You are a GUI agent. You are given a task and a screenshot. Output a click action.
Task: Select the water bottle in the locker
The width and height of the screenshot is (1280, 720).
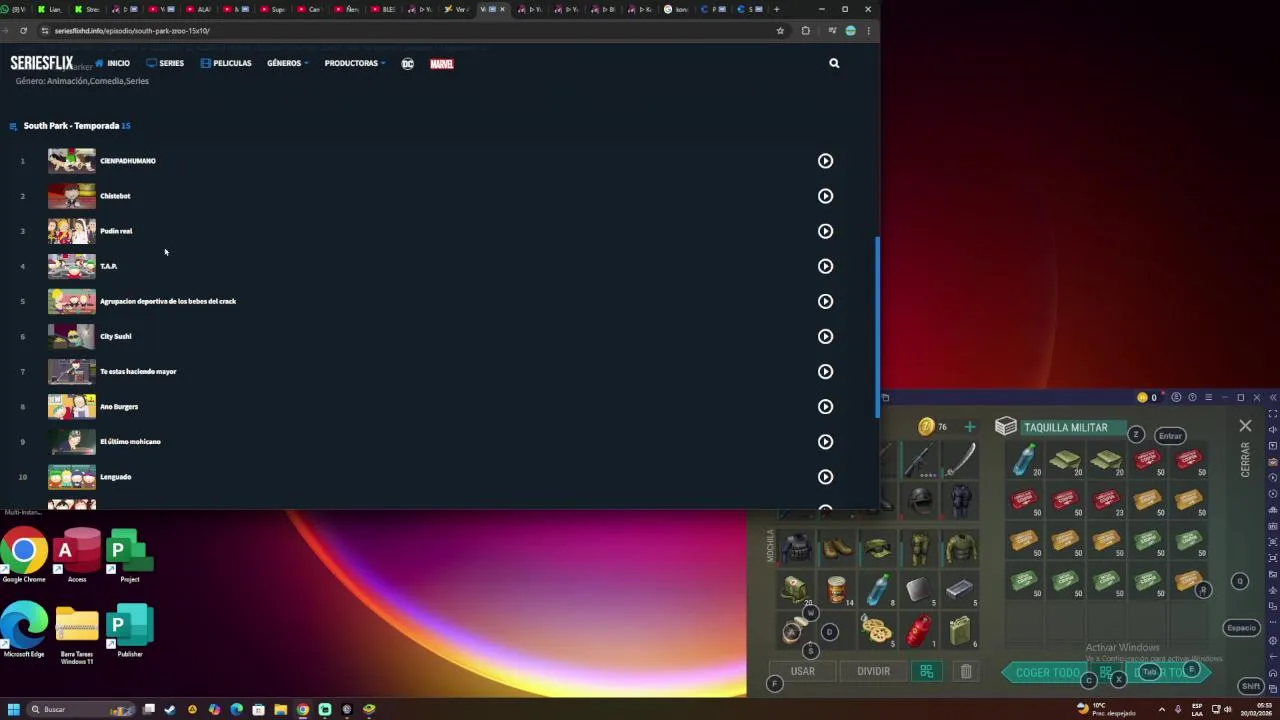1024,460
